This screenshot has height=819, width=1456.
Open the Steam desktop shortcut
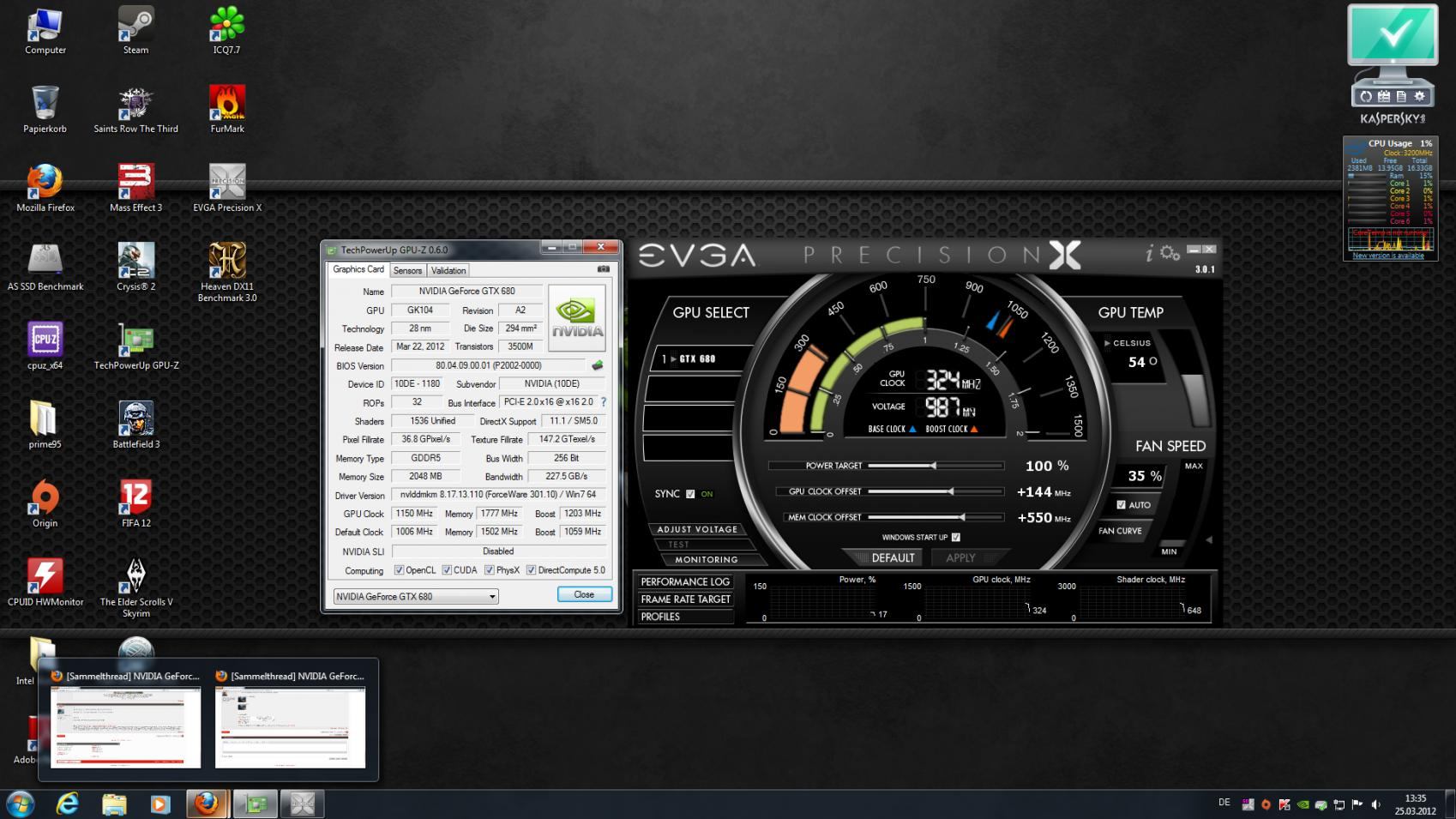tap(135, 30)
